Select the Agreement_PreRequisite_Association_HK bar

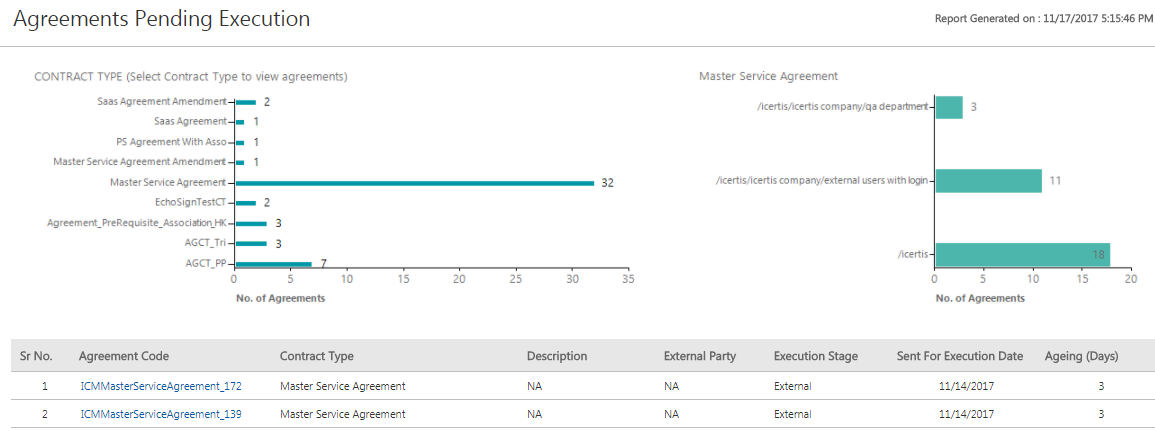[250, 223]
